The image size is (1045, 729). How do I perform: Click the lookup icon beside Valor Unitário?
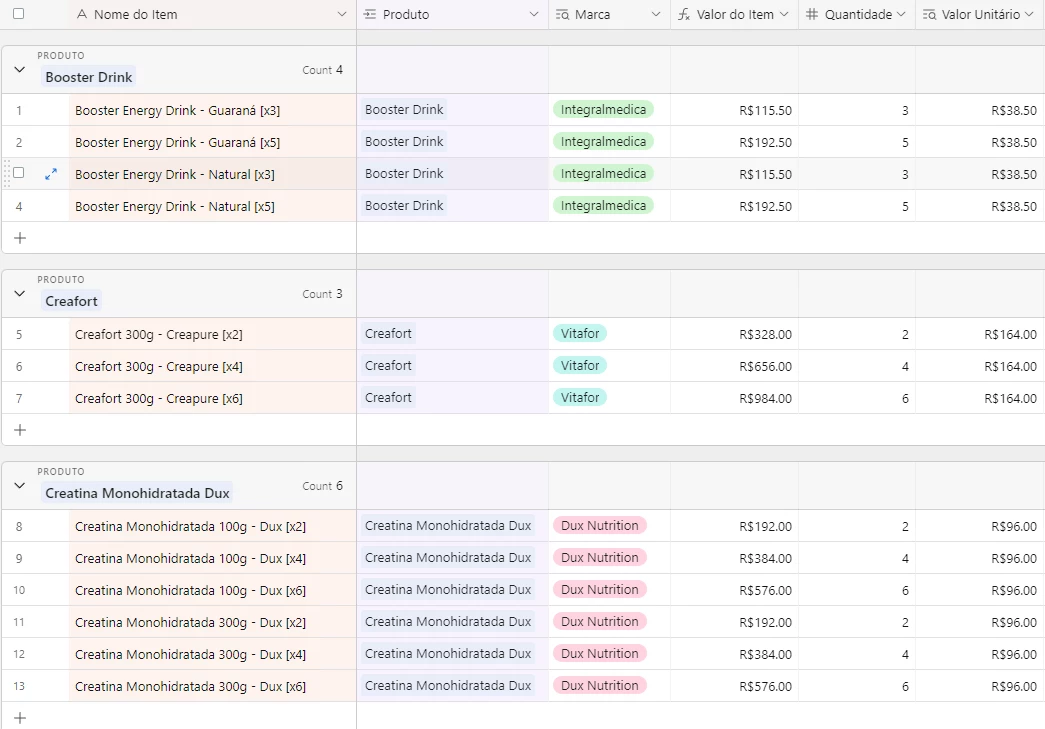[929, 14]
